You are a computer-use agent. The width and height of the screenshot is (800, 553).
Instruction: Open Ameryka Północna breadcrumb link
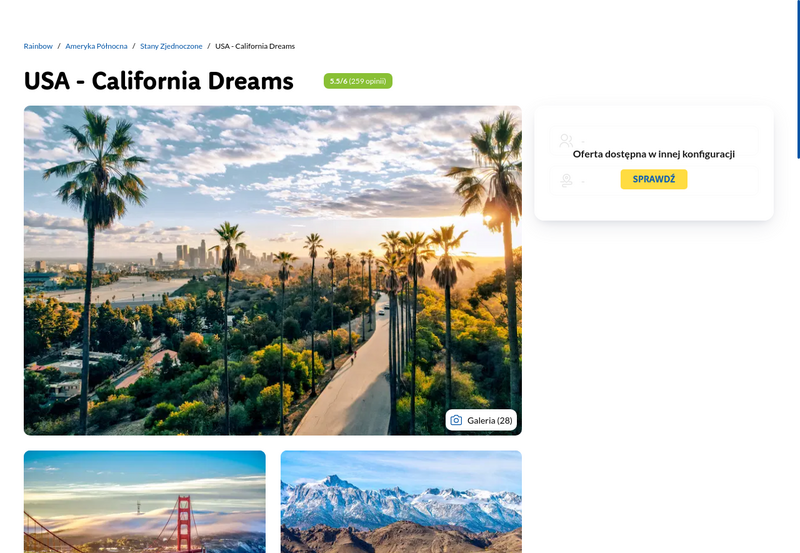96,46
